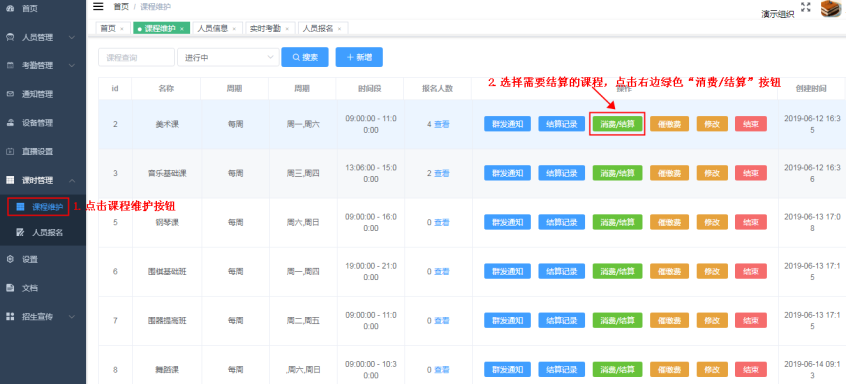Click 修改 for 围棋基础班
This screenshot has height=384, width=846.
click(712, 271)
